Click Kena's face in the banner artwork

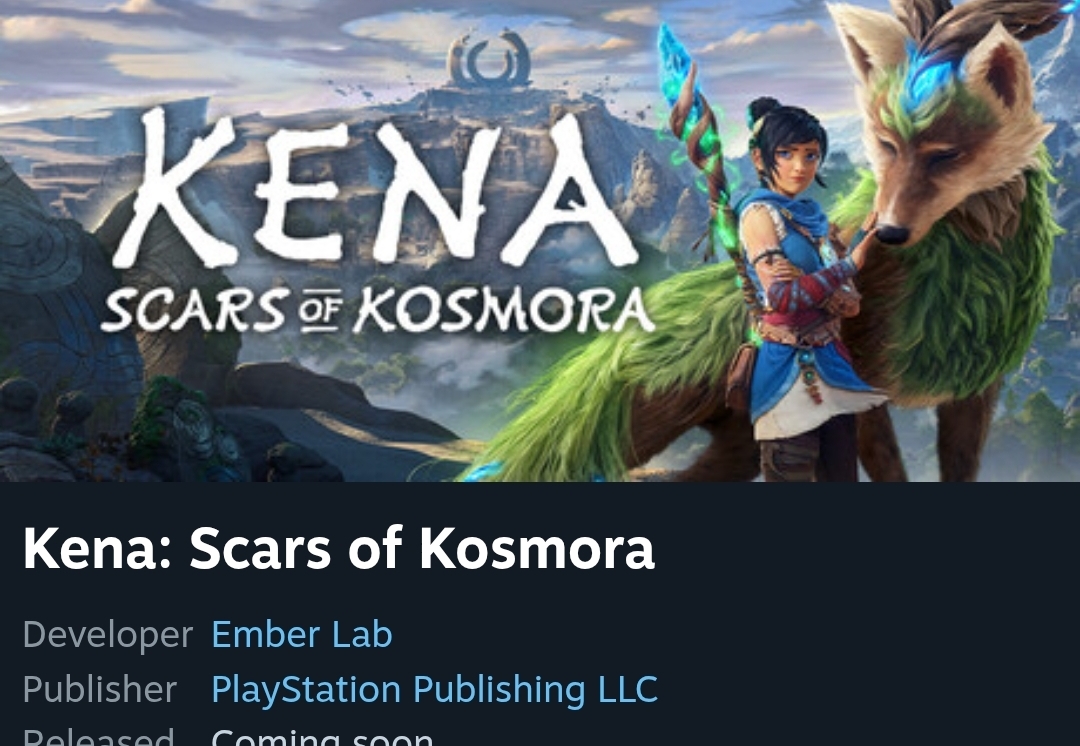(x=797, y=163)
